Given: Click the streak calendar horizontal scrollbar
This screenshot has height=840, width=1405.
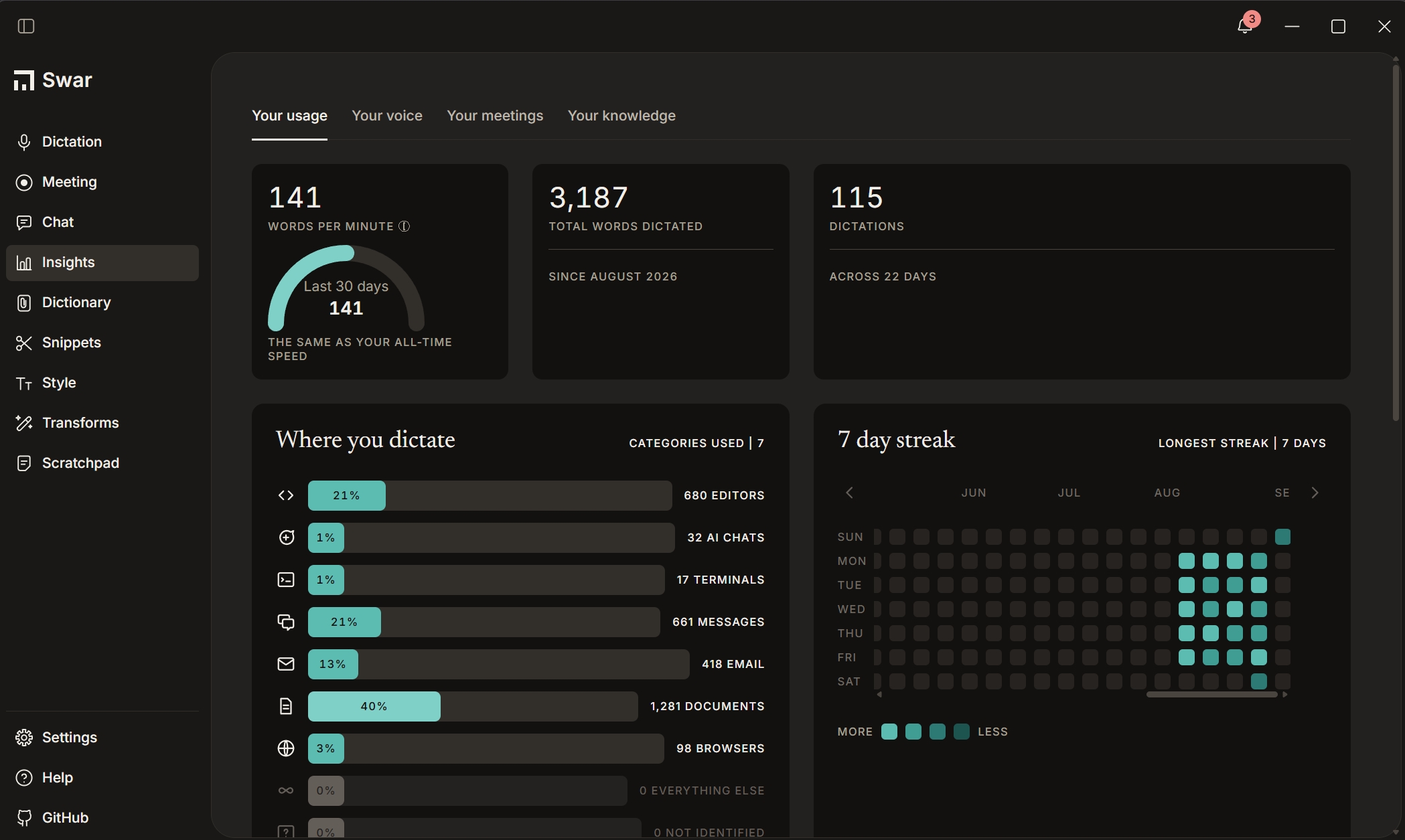Looking at the screenshot, I should click(x=1211, y=695).
